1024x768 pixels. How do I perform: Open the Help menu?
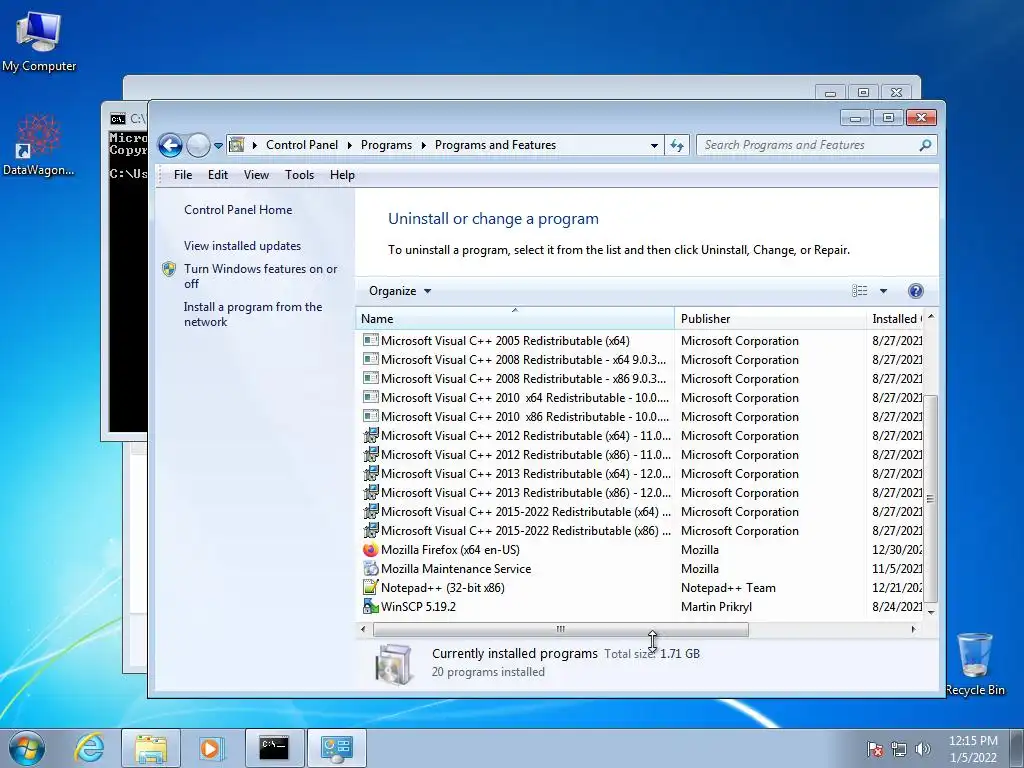[342, 175]
